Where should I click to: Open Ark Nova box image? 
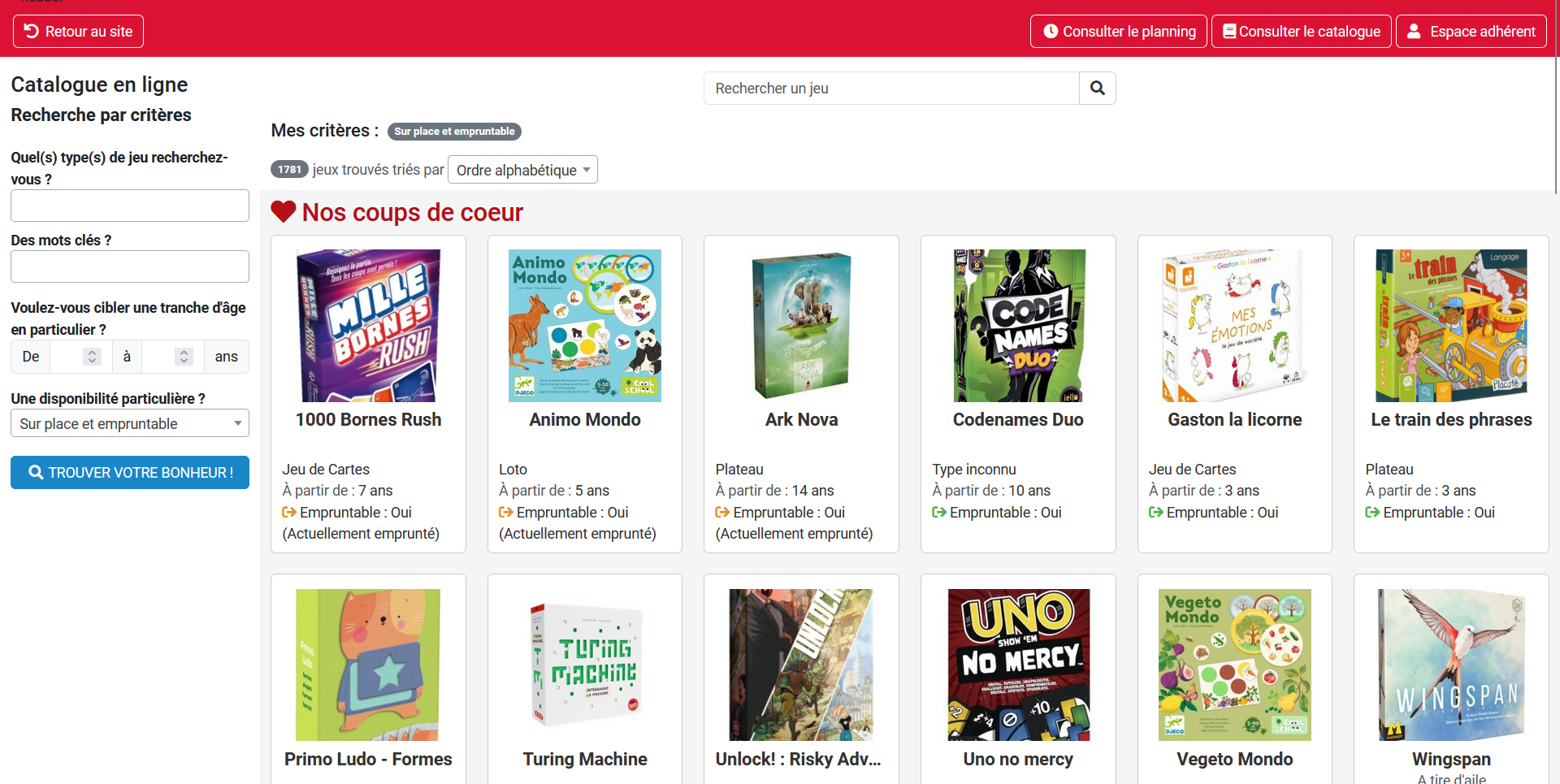(801, 326)
